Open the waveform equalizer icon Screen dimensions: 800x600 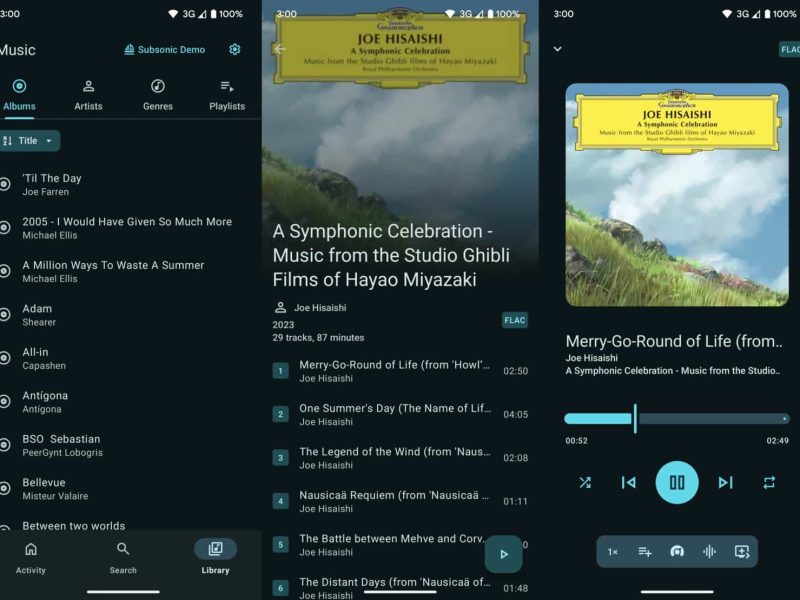click(x=709, y=552)
